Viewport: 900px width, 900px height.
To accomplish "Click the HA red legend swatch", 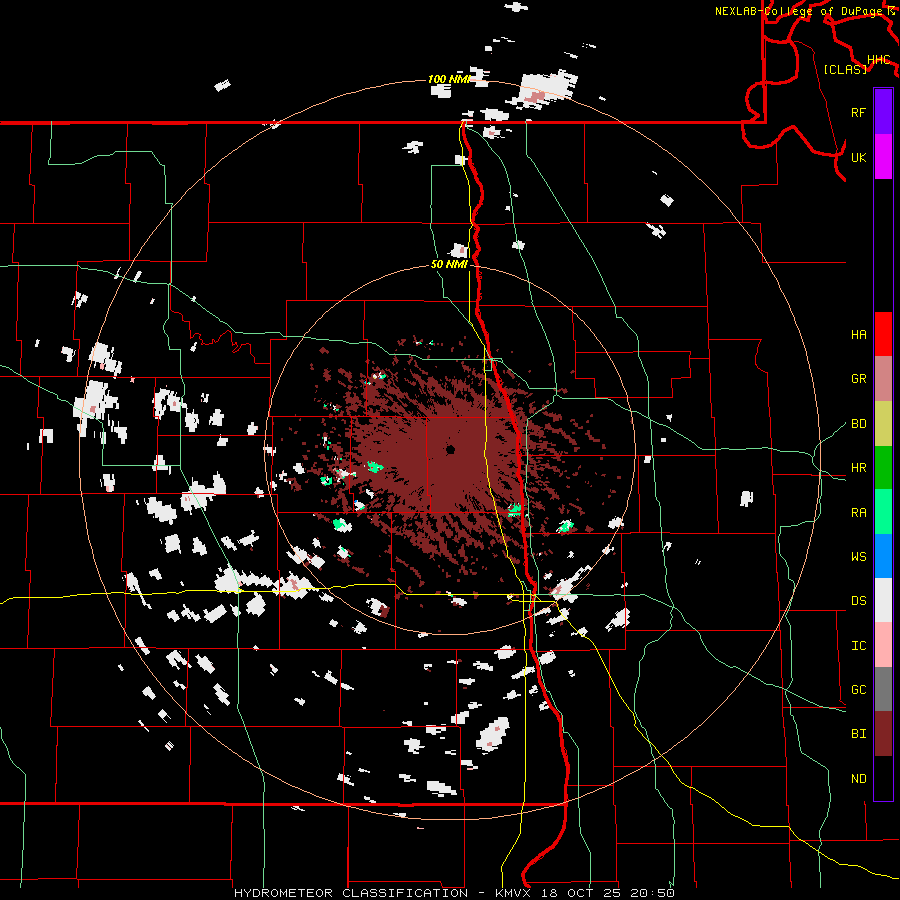I will click(x=883, y=334).
